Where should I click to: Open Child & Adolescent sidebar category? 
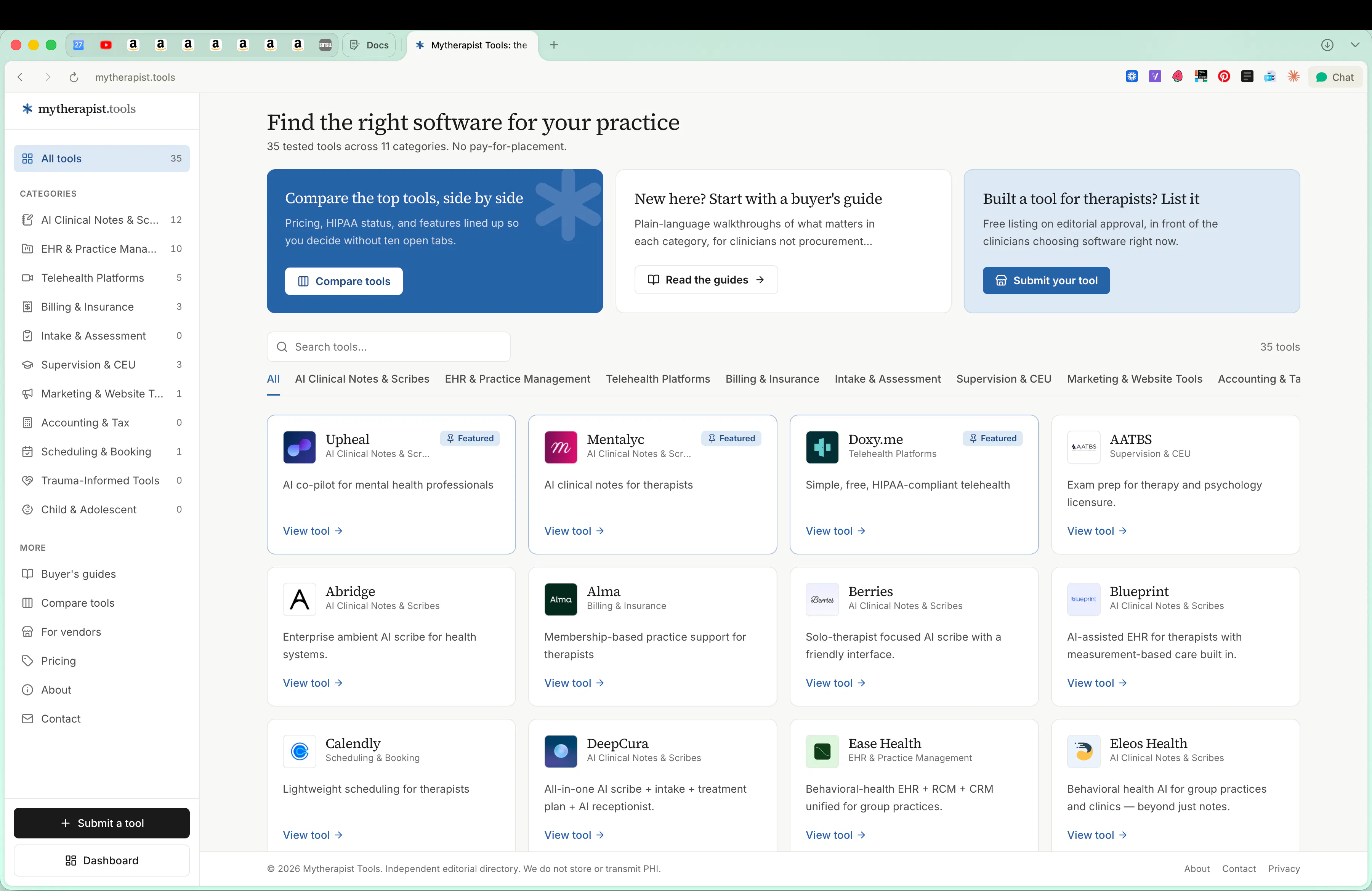[101, 510]
